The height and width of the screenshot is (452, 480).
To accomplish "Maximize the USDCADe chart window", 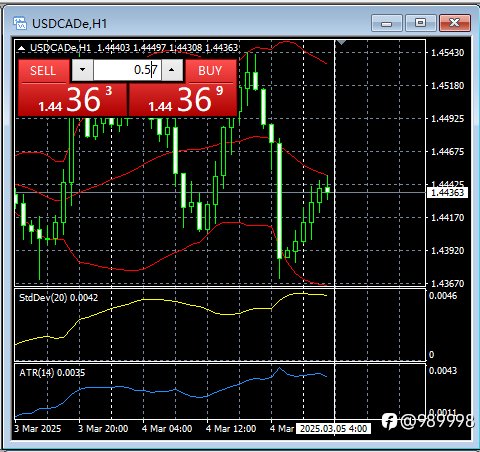I will coord(421,23).
